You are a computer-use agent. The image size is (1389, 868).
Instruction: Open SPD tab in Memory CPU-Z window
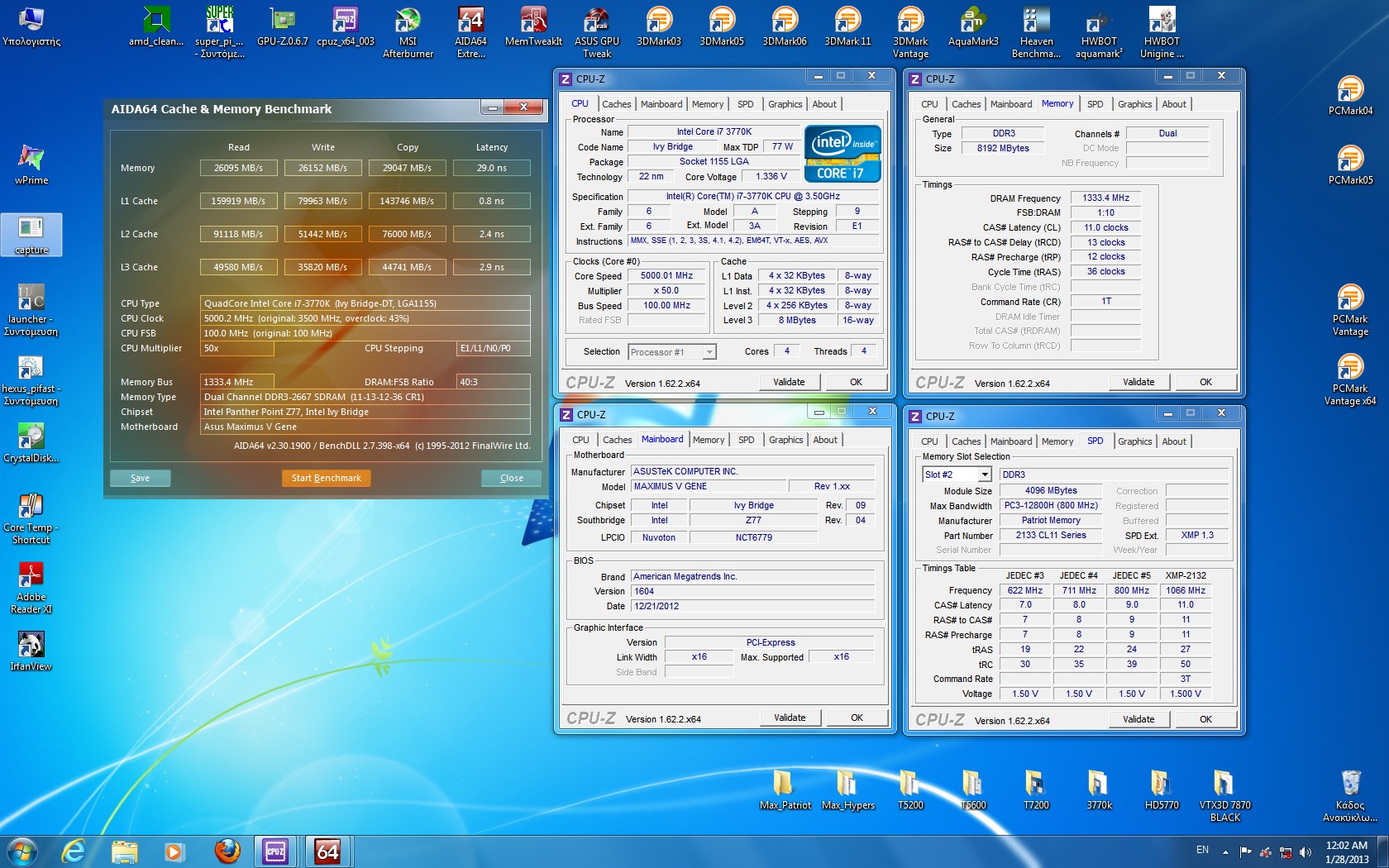pyautogui.click(x=1095, y=104)
